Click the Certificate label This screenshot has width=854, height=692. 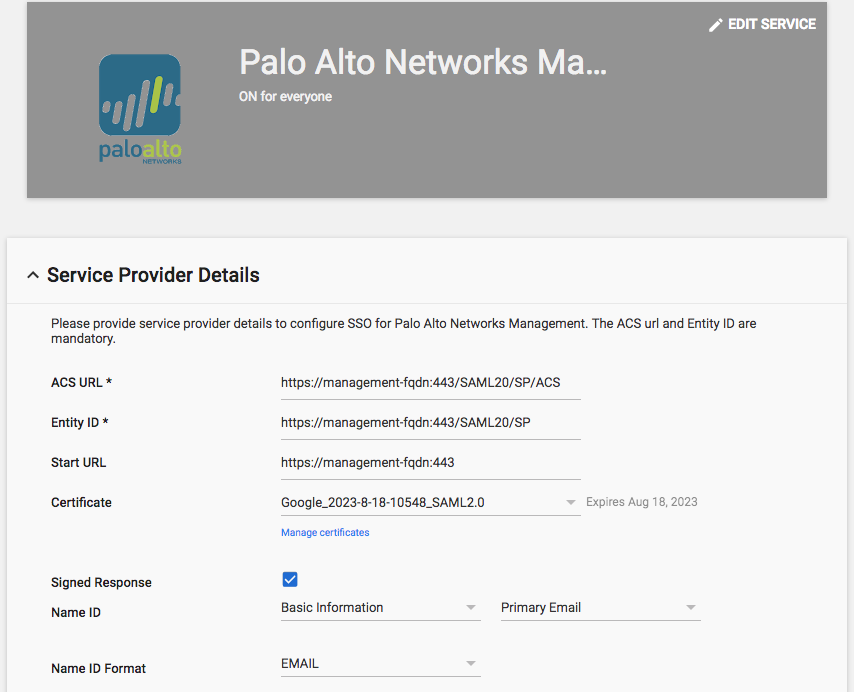coord(81,502)
